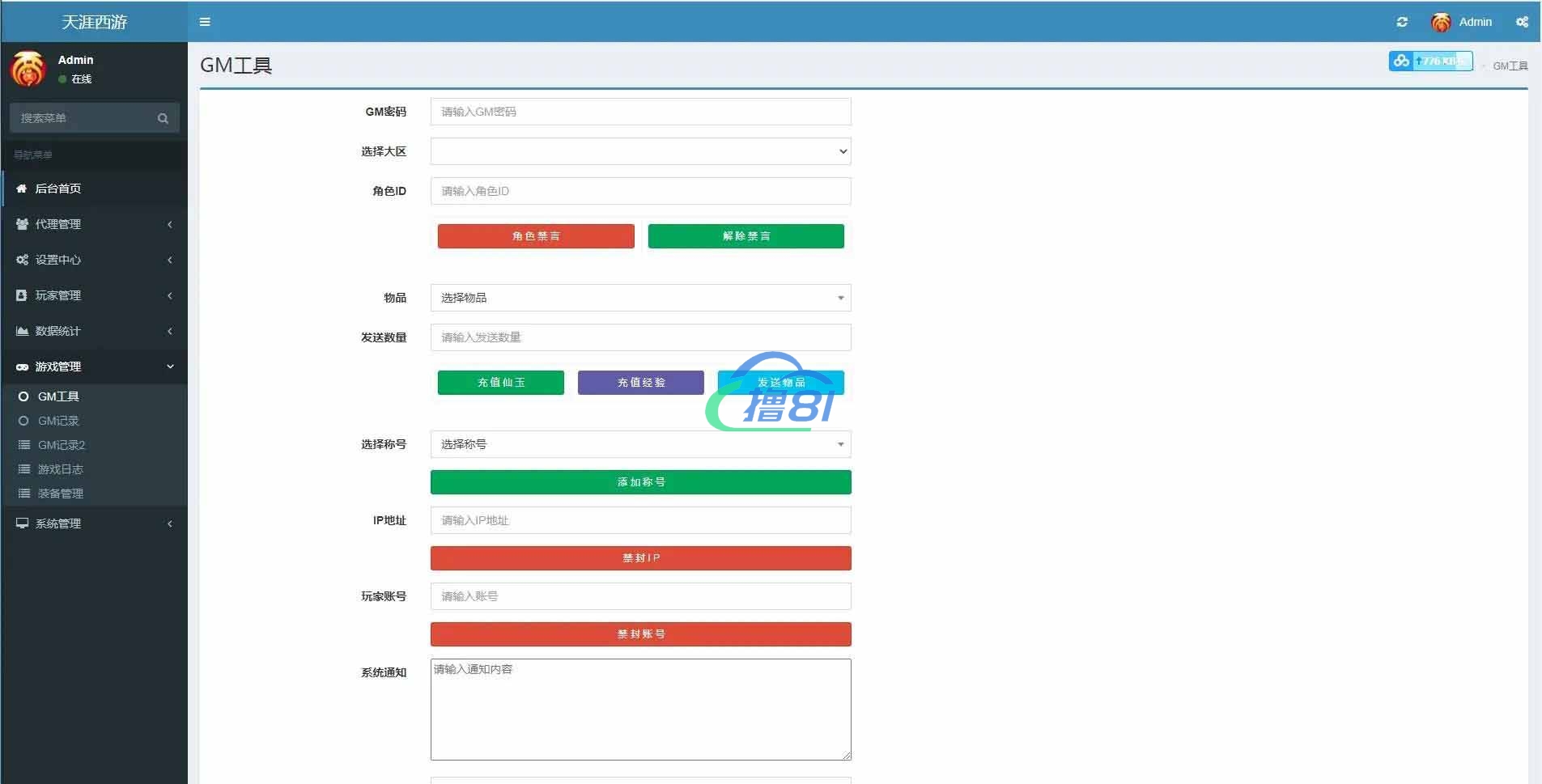The image size is (1542, 784).
Task: Click the hamburger sidebar toggle icon
Action: (x=205, y=22)
